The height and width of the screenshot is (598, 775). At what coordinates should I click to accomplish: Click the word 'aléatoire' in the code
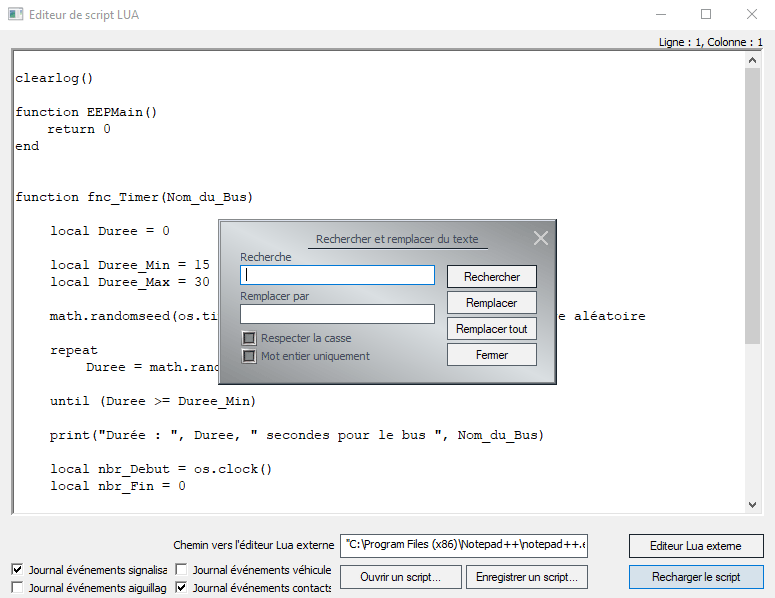click(609, 316)
